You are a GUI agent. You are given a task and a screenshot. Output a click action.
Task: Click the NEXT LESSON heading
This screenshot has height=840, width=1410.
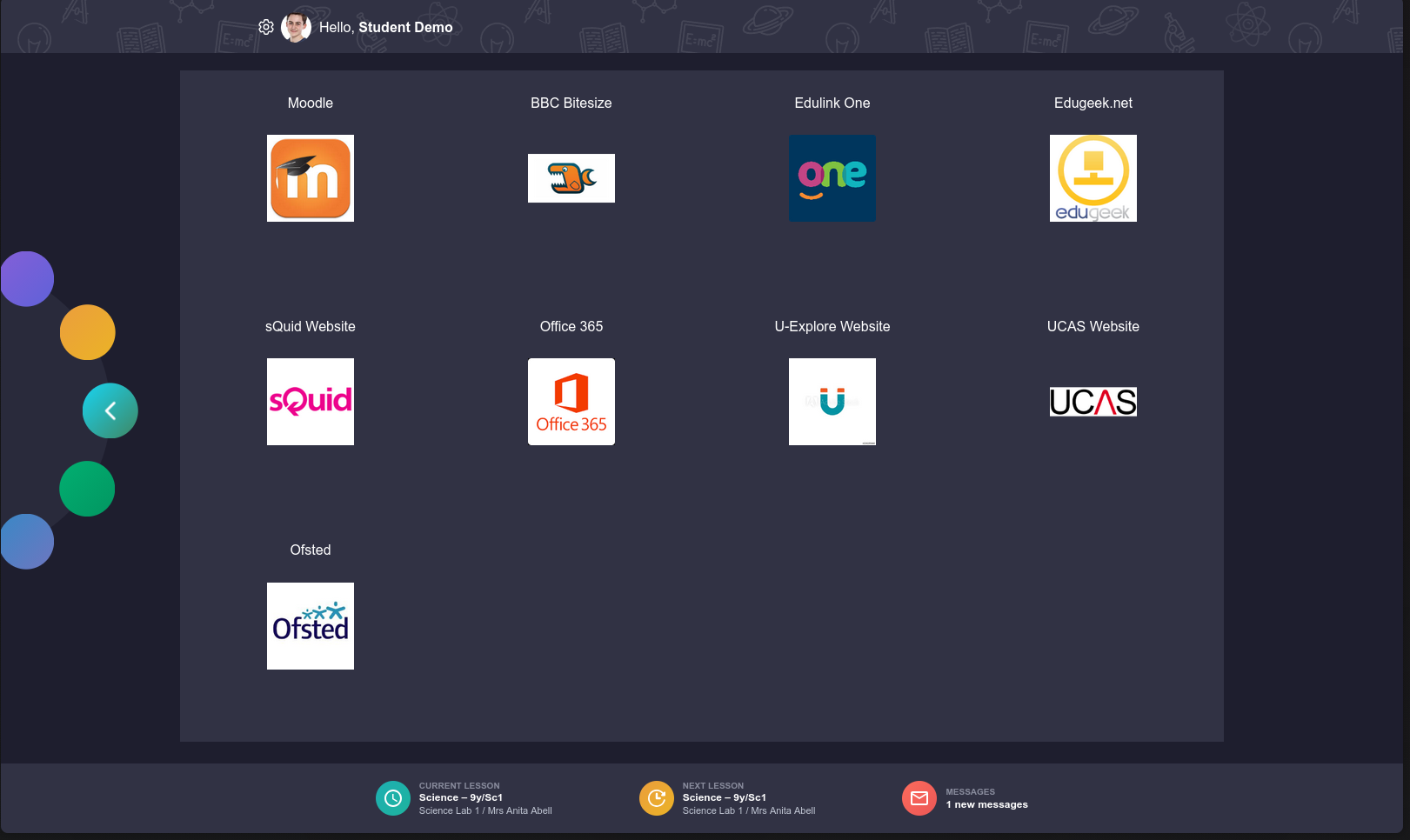(713, 785)
